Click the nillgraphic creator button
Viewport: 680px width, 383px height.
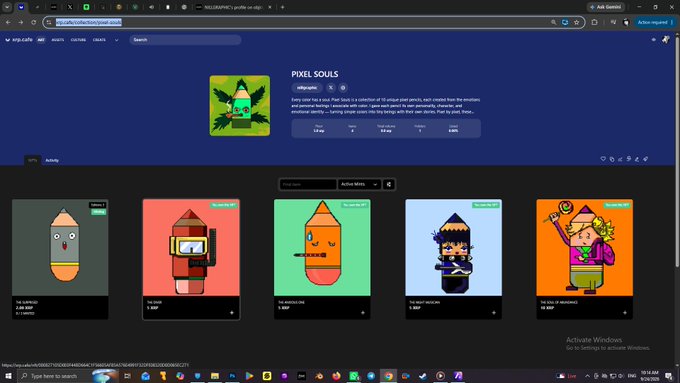click(307, 88)
